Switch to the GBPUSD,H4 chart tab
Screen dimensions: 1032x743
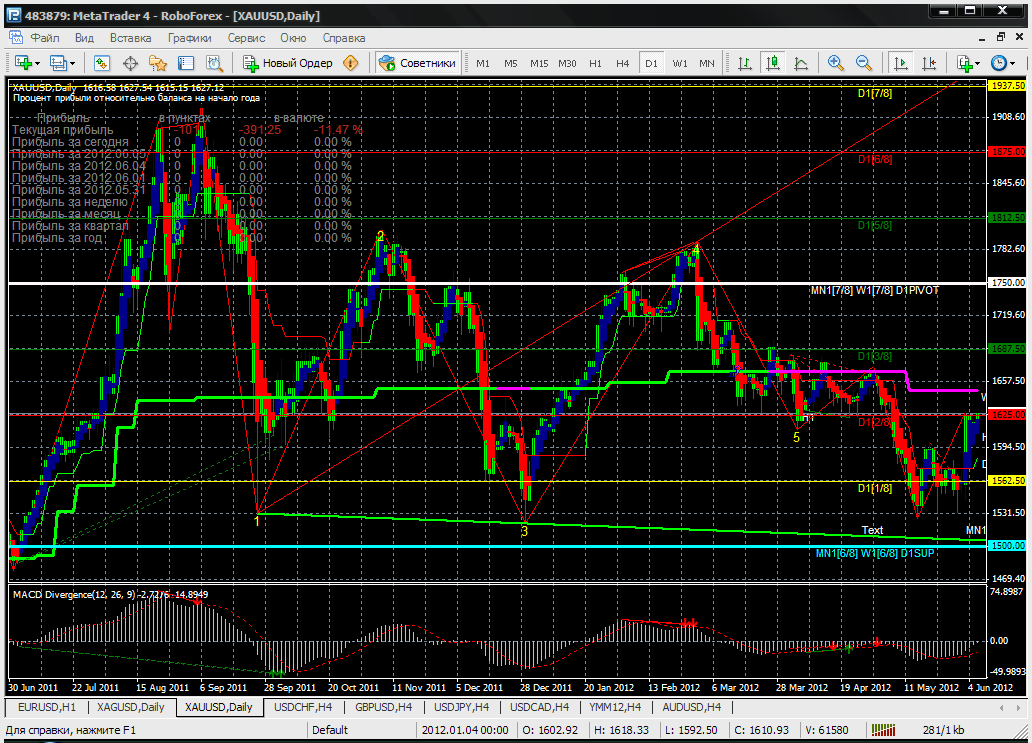[383, 707]
